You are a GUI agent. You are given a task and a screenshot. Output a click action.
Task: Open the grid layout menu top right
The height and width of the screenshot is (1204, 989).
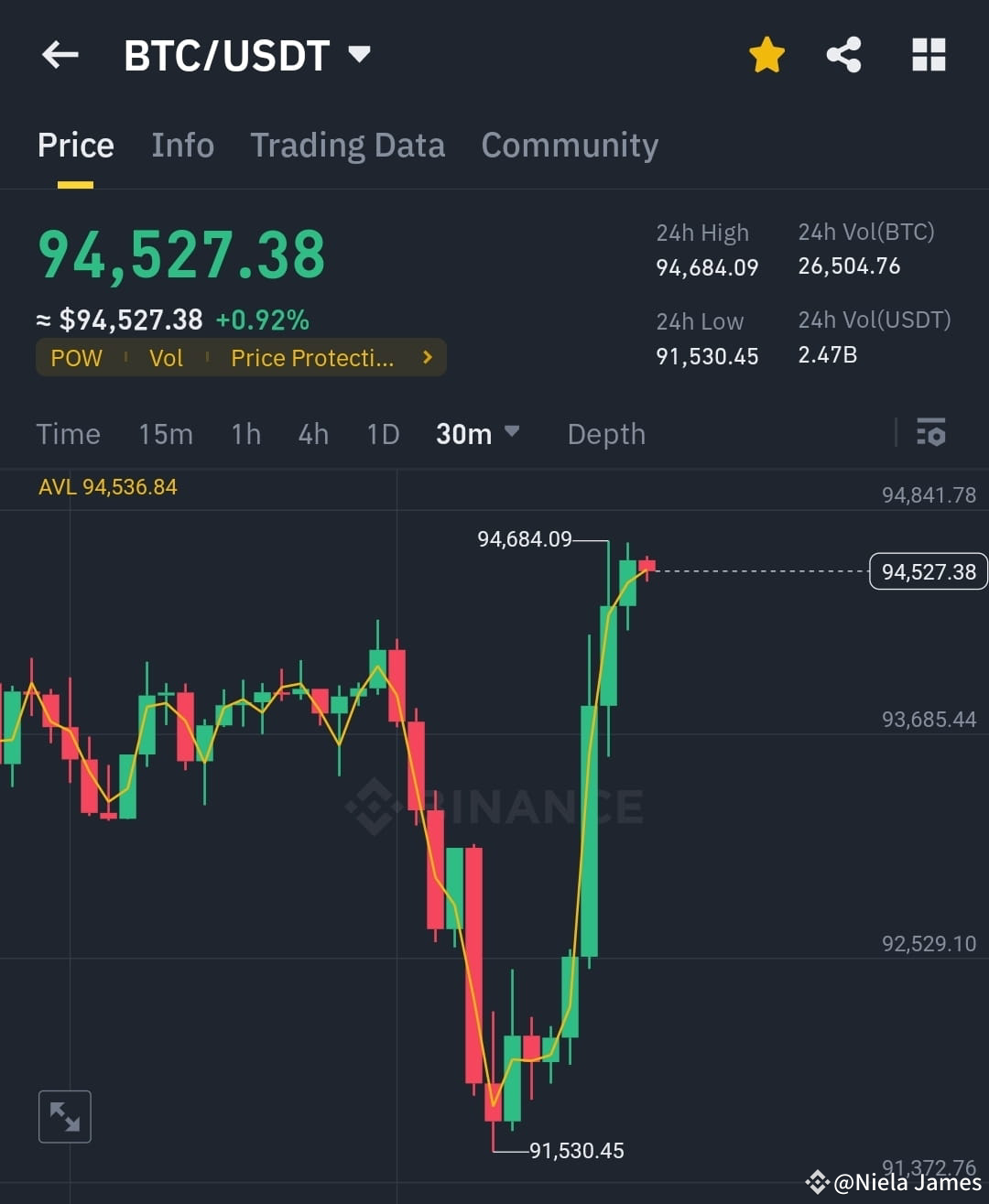929,54
